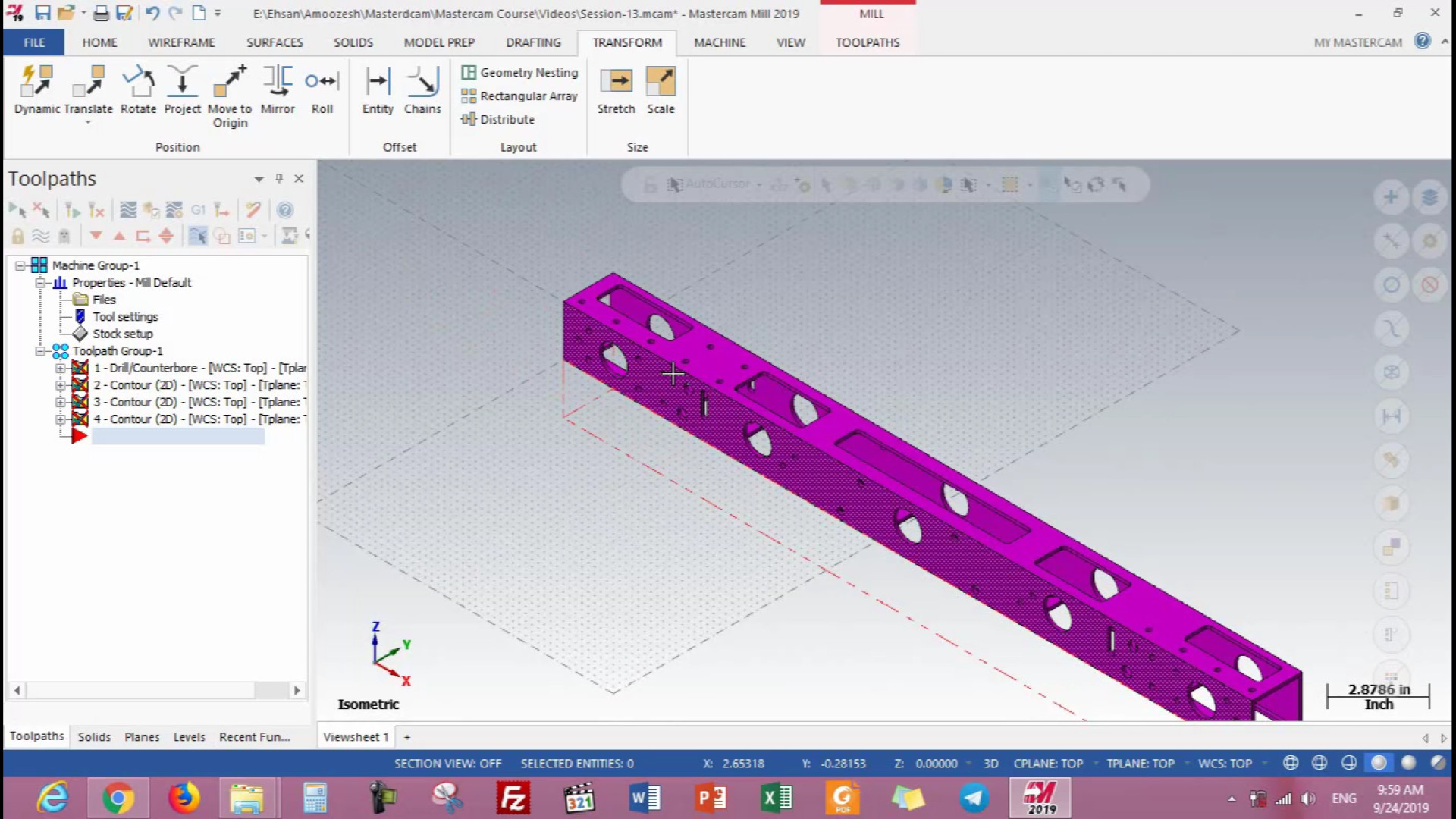Open the TOOLPATHS ribbon tab
Image resolution: width=1456 pixels, height=819 pixels.
pos(868,42)
